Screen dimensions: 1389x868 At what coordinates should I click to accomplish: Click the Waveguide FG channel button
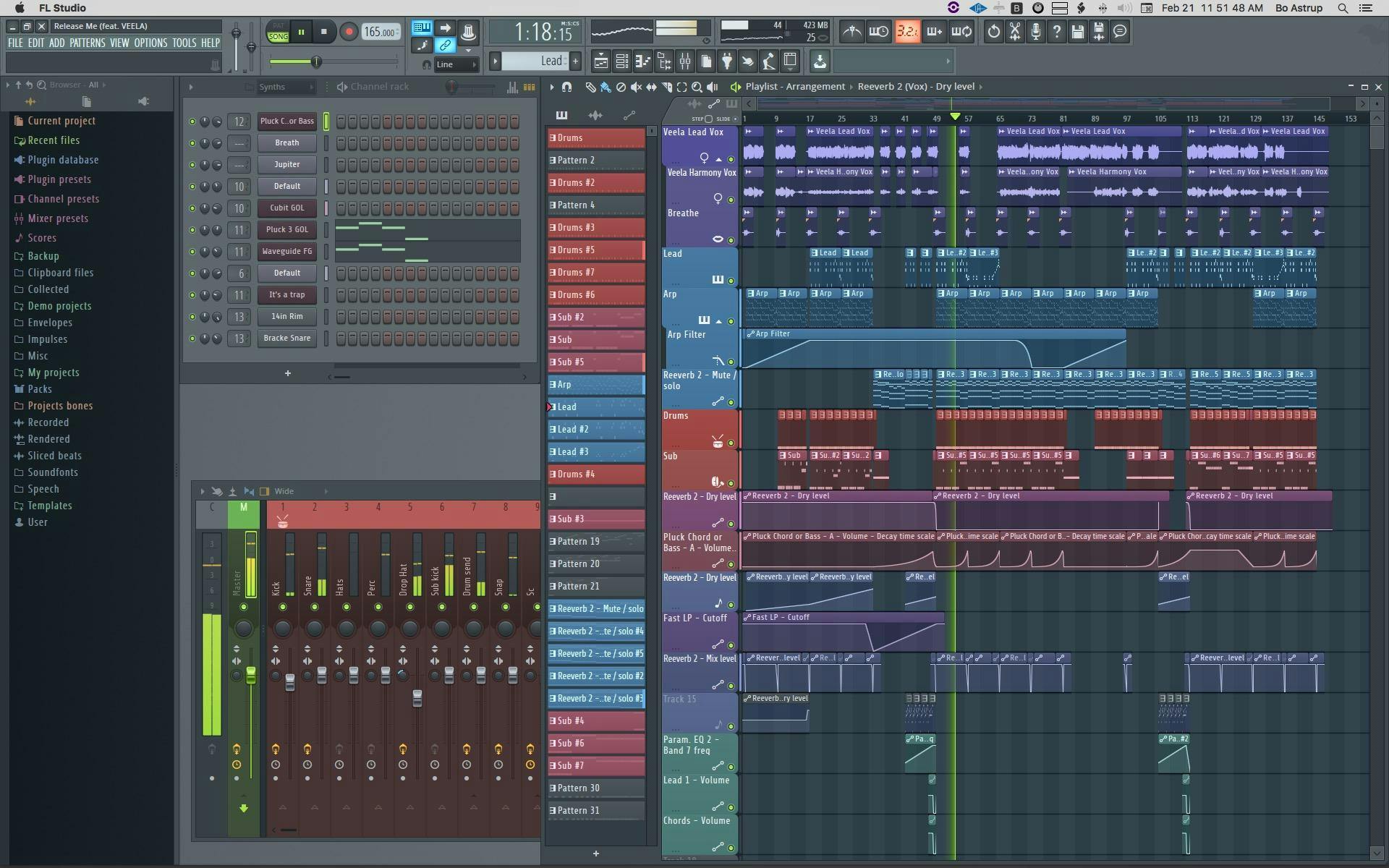point(287,252)
